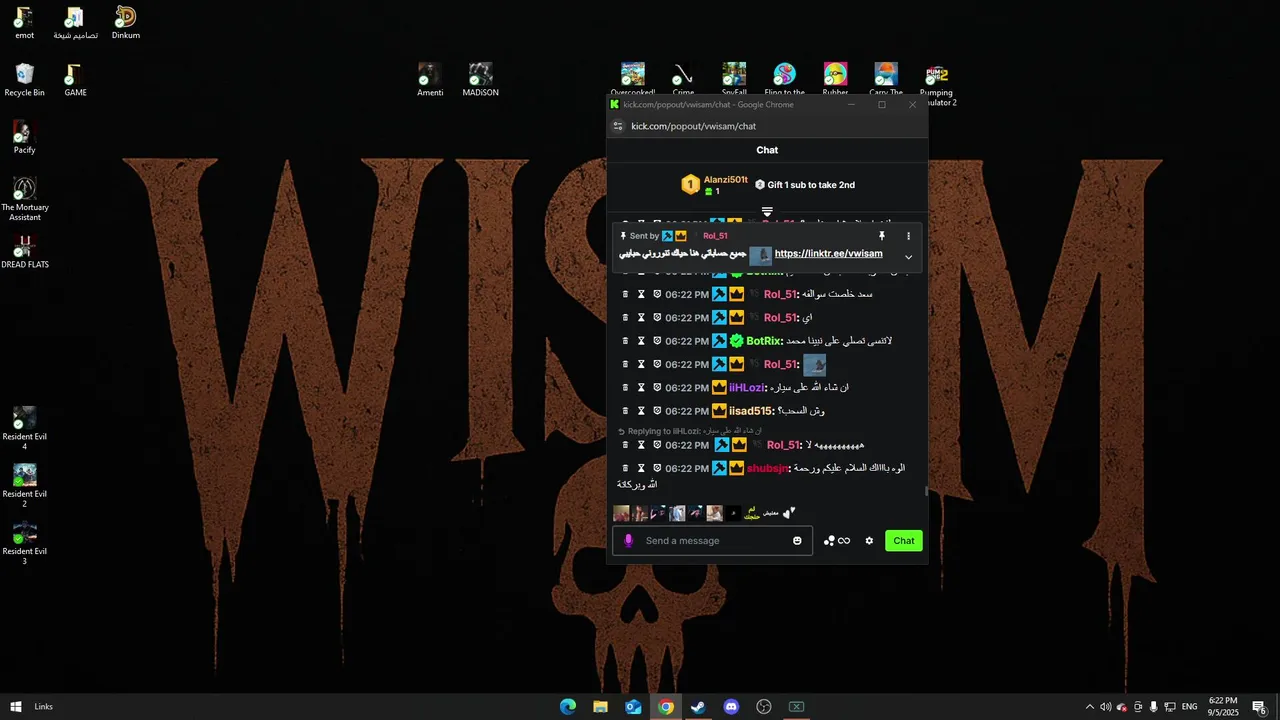
Task: Click the green Chat send button
Action: click(904, 541)
